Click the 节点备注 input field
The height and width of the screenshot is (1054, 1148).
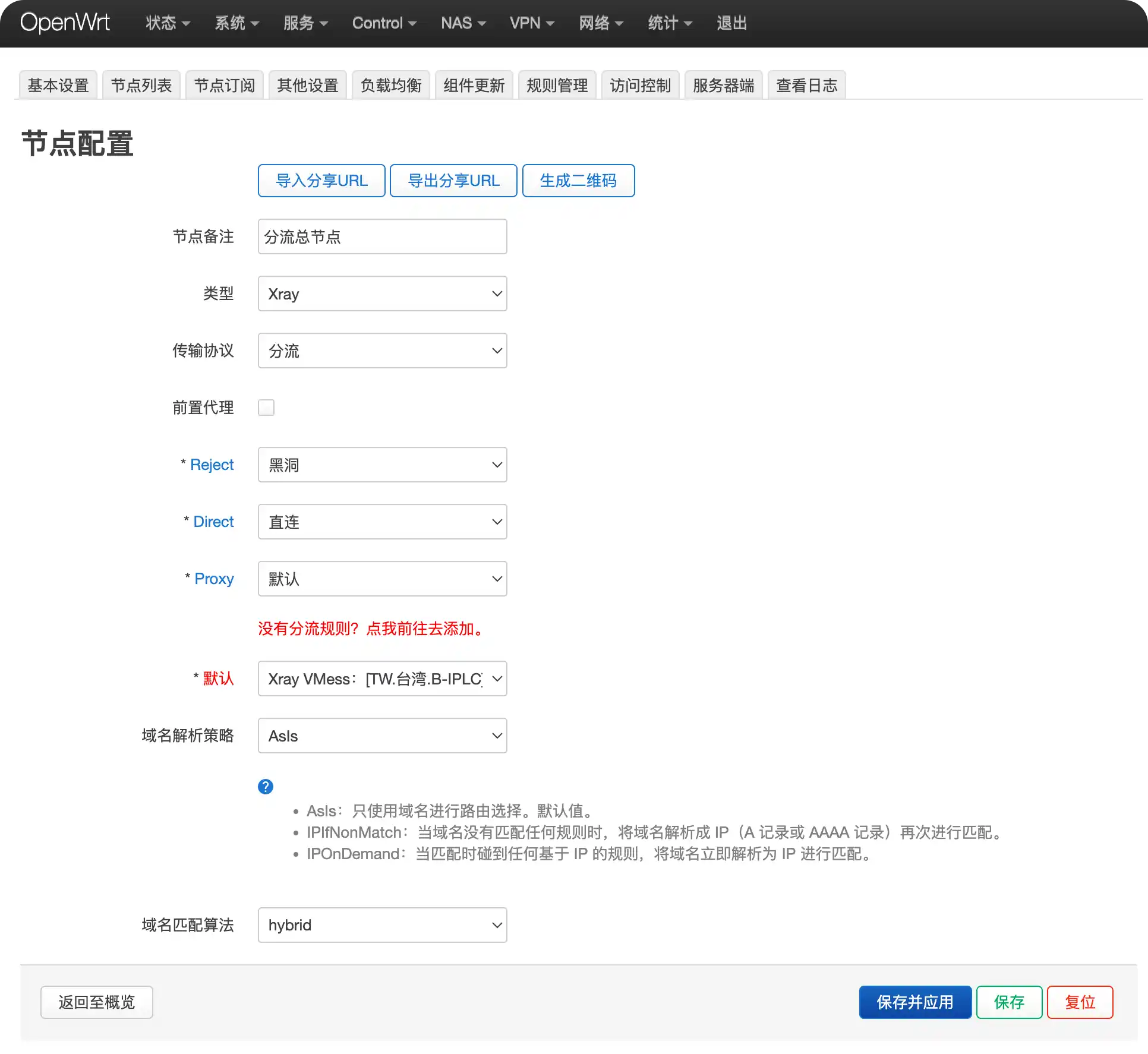[x=383, y=236]
